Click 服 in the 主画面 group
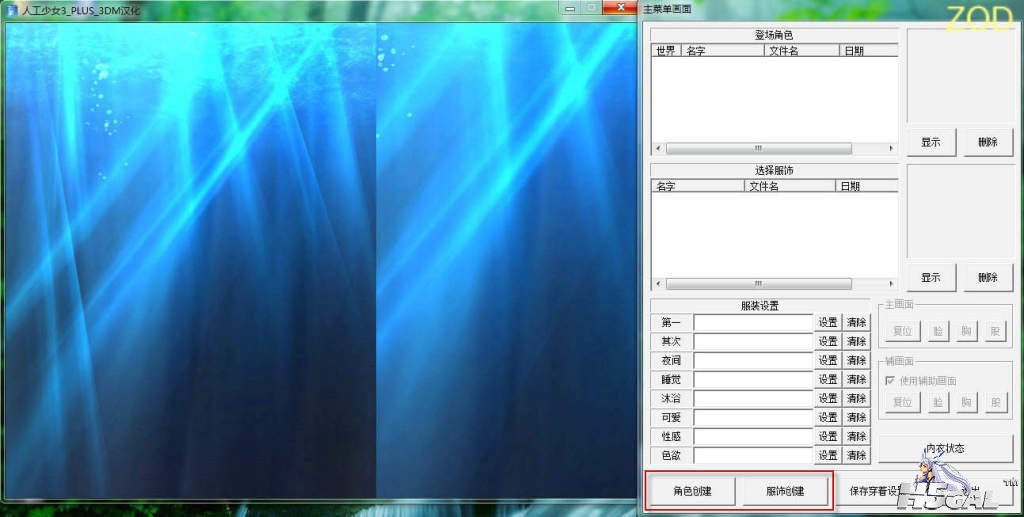Image resolution: width=1024 pixels, height=517 pixels. coord(995,331)
